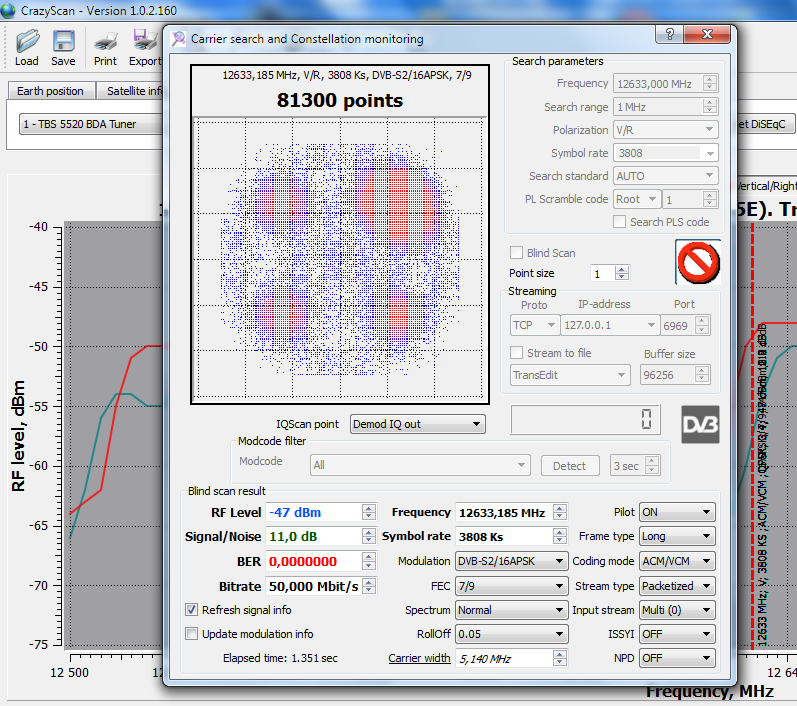Enable the Search PLS code checkbox
This screenshot has height=706, width=797.
[x=619, y=222]
